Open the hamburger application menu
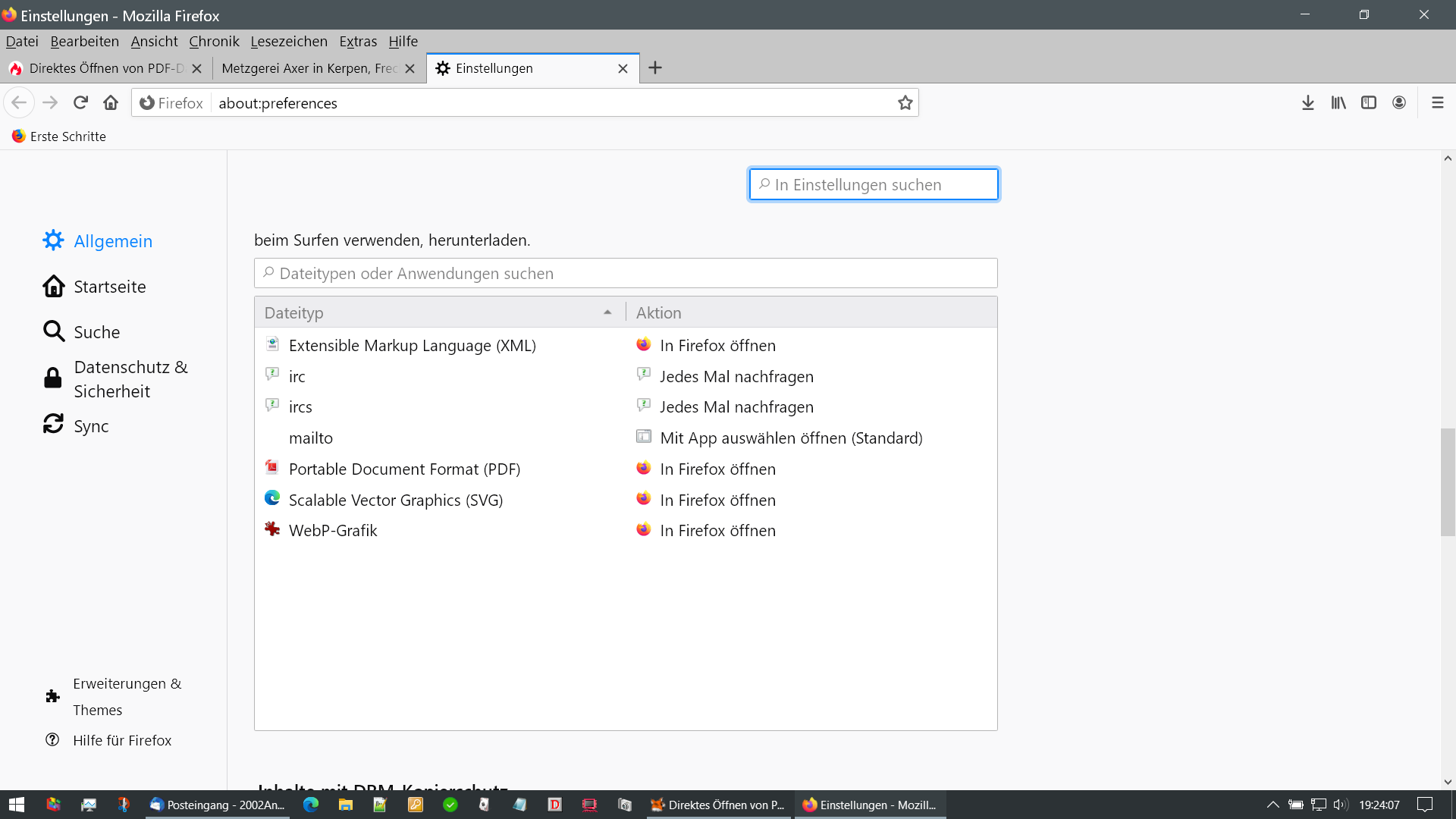This screenshot has width=1456, height=819. click(x=1437, y=102)
